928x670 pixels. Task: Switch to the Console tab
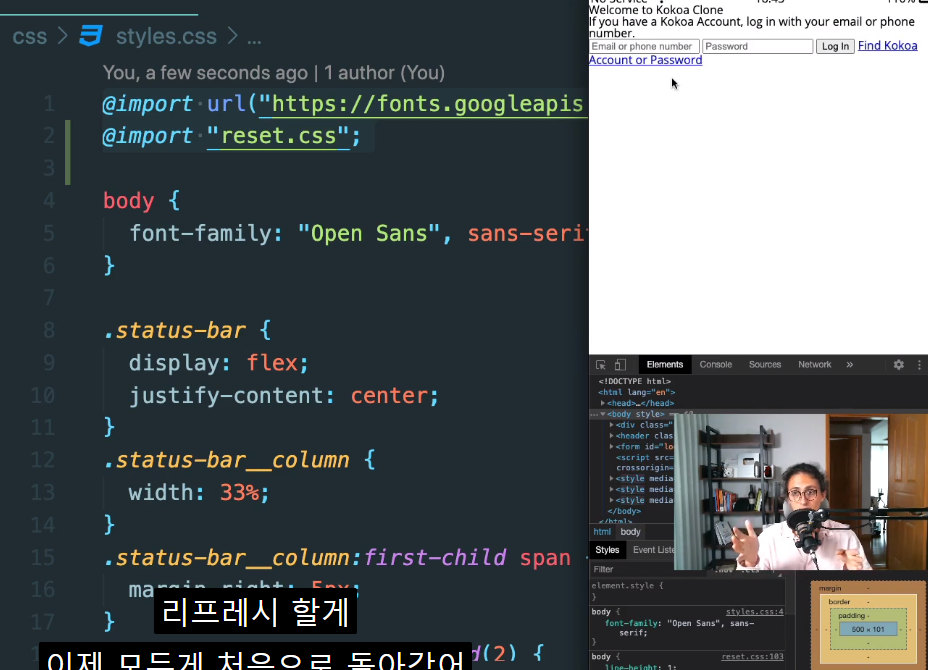coord(716,365)
